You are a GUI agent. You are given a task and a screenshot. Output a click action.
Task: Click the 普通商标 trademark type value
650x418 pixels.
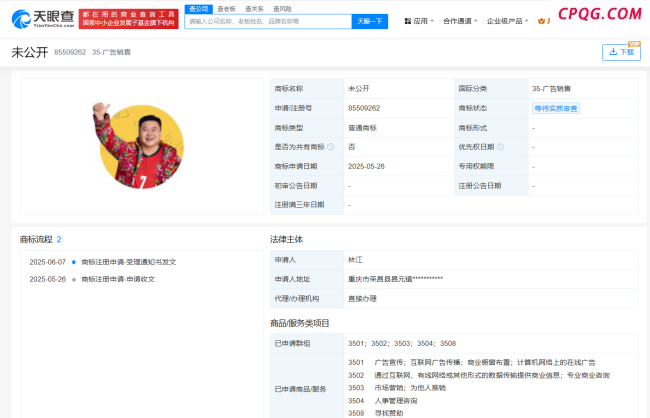click(362, 128)
